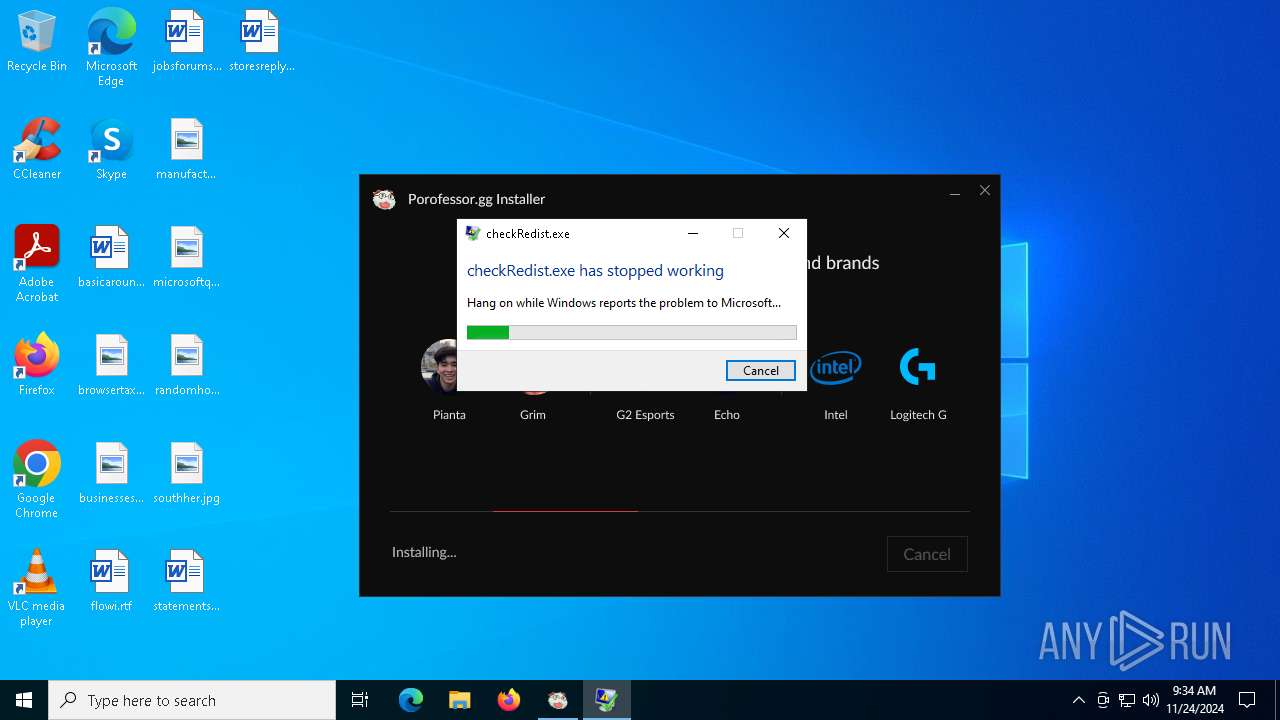Viewport: 1280px width, 720px height.
Task: Open Skype desktop shortcut
Action: tap(111, 150)
